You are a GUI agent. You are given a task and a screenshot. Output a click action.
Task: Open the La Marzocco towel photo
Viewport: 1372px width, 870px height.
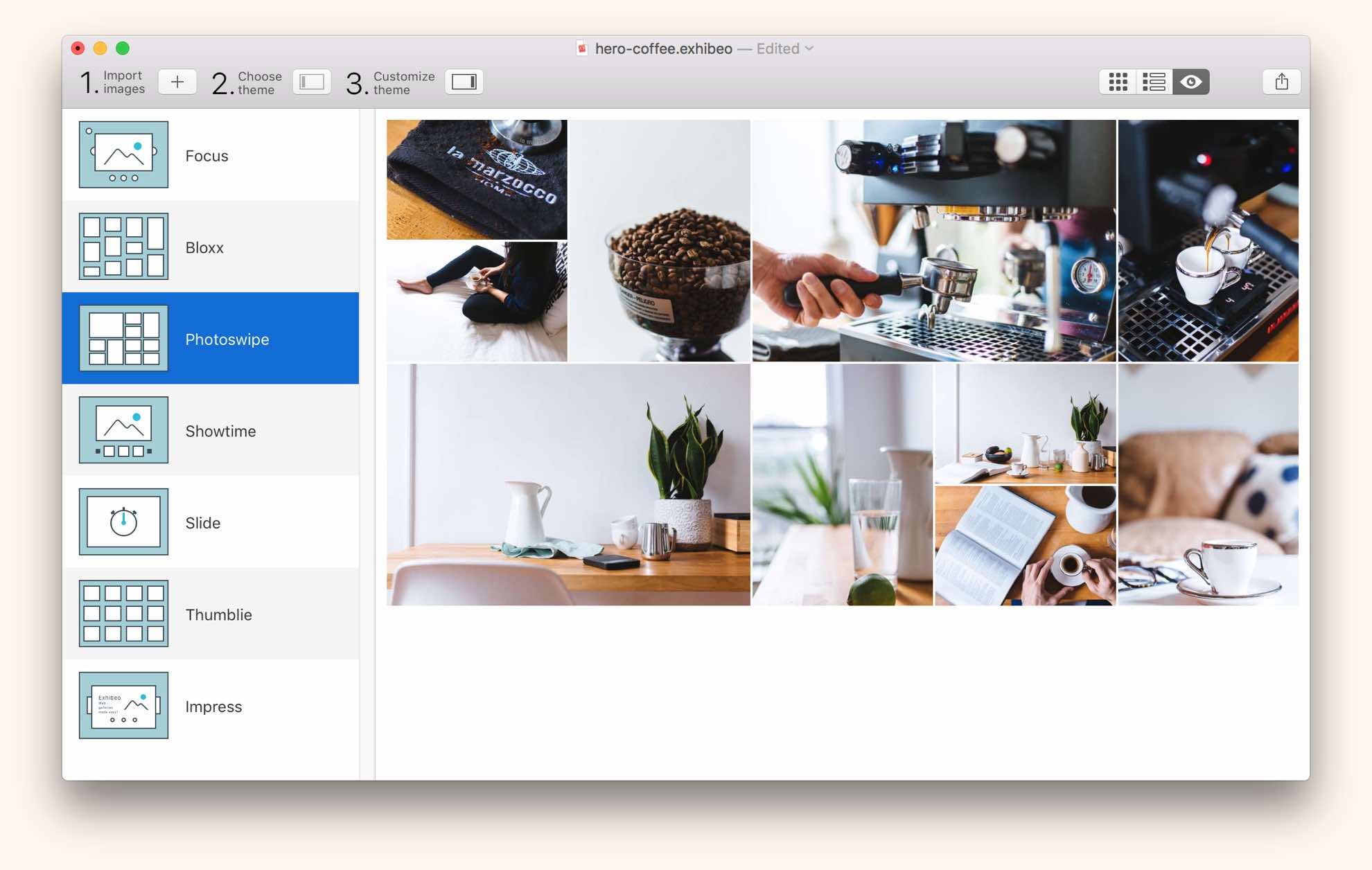(477, 179)
